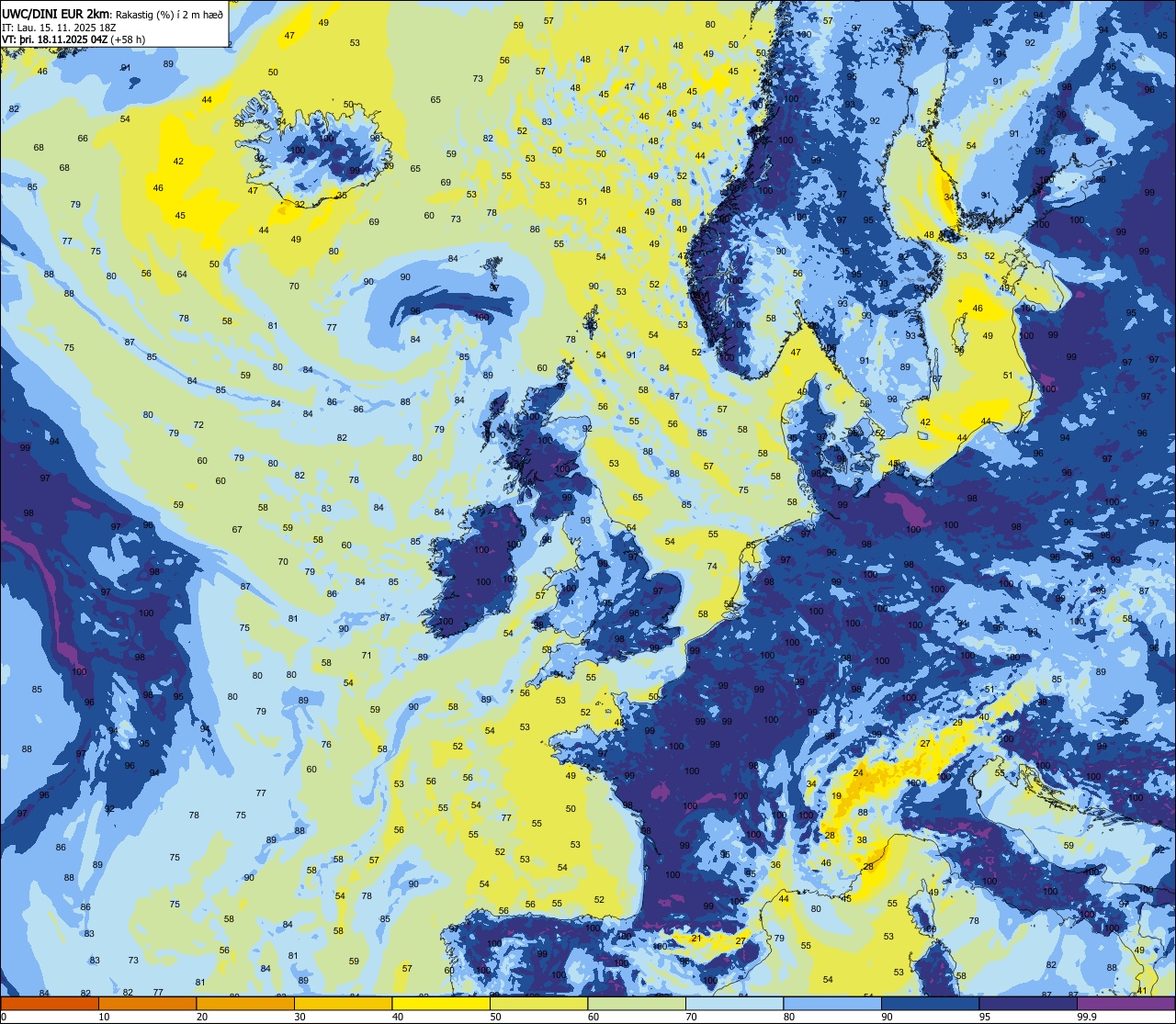Screen dimensions: 1176x1024
Task: Select the 50–60 yellow-green legend segment
Action: pyautogui.click(x=538, y=1004)
